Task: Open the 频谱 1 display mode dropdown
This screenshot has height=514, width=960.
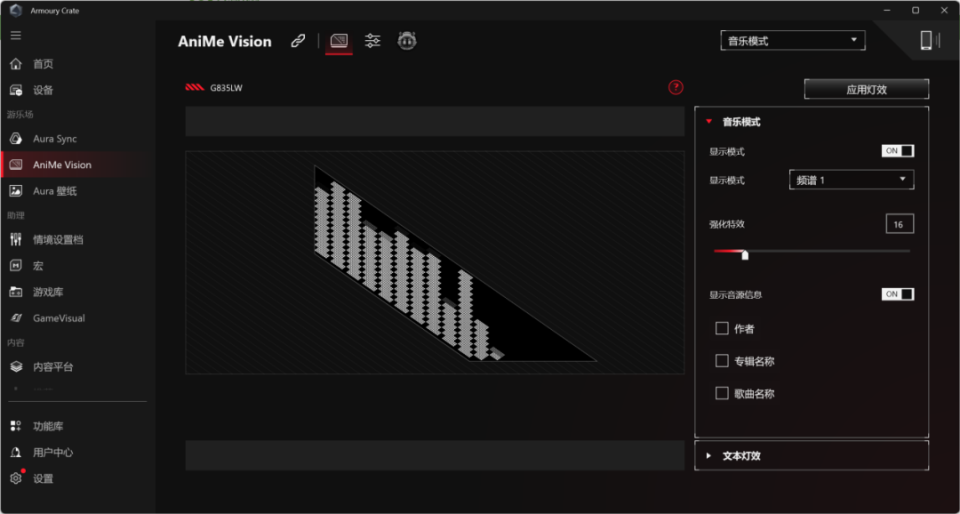Action: [852, 180]
